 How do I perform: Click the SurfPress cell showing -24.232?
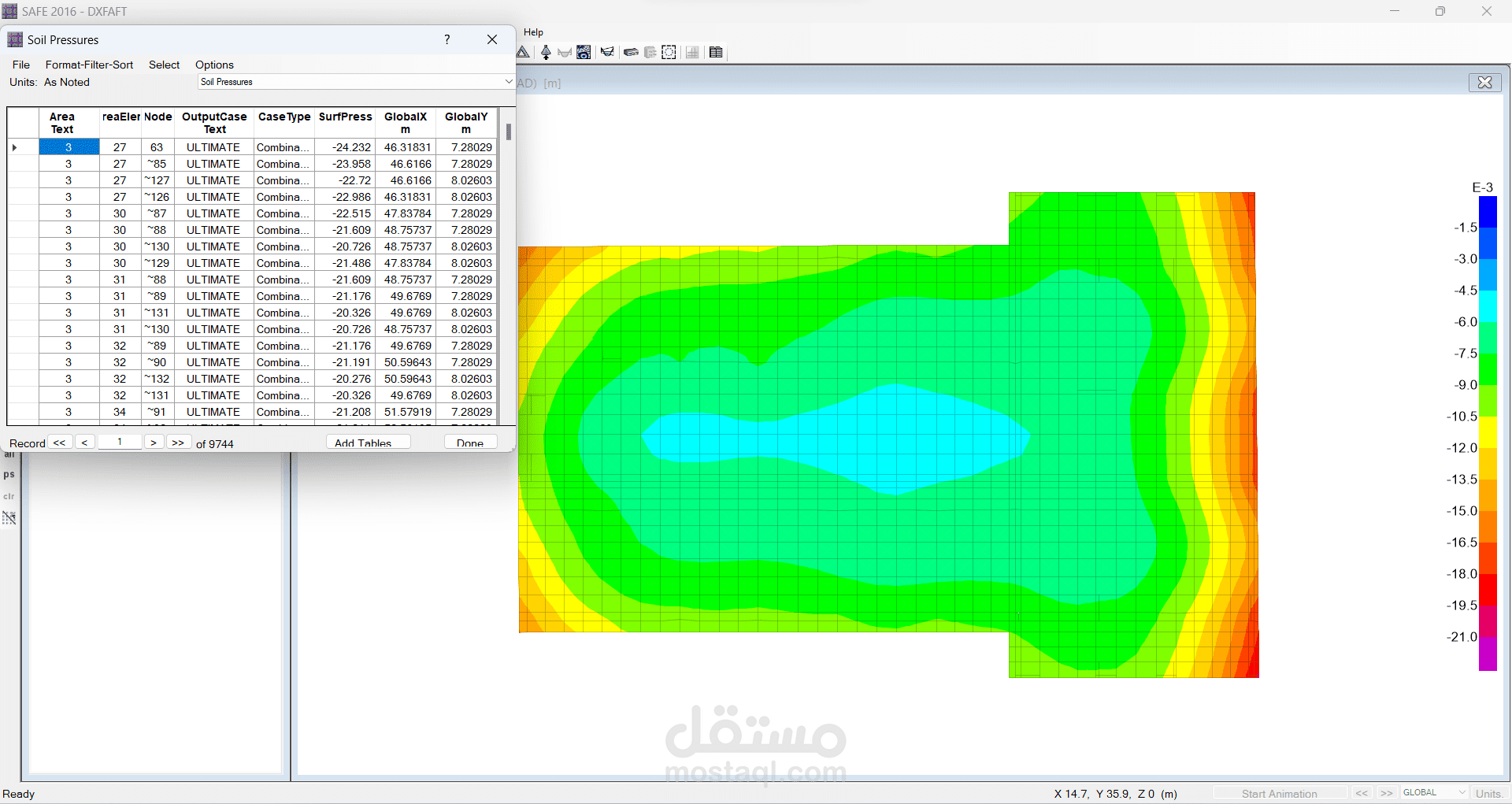[x=345, y=147]
